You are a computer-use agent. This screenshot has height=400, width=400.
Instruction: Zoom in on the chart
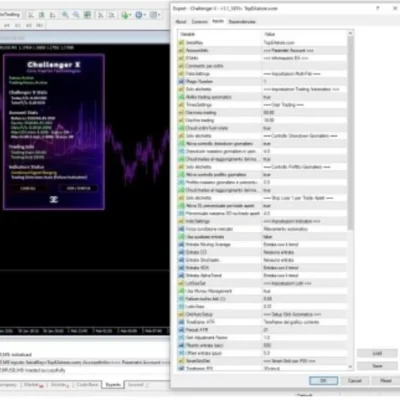pos(65,15)
